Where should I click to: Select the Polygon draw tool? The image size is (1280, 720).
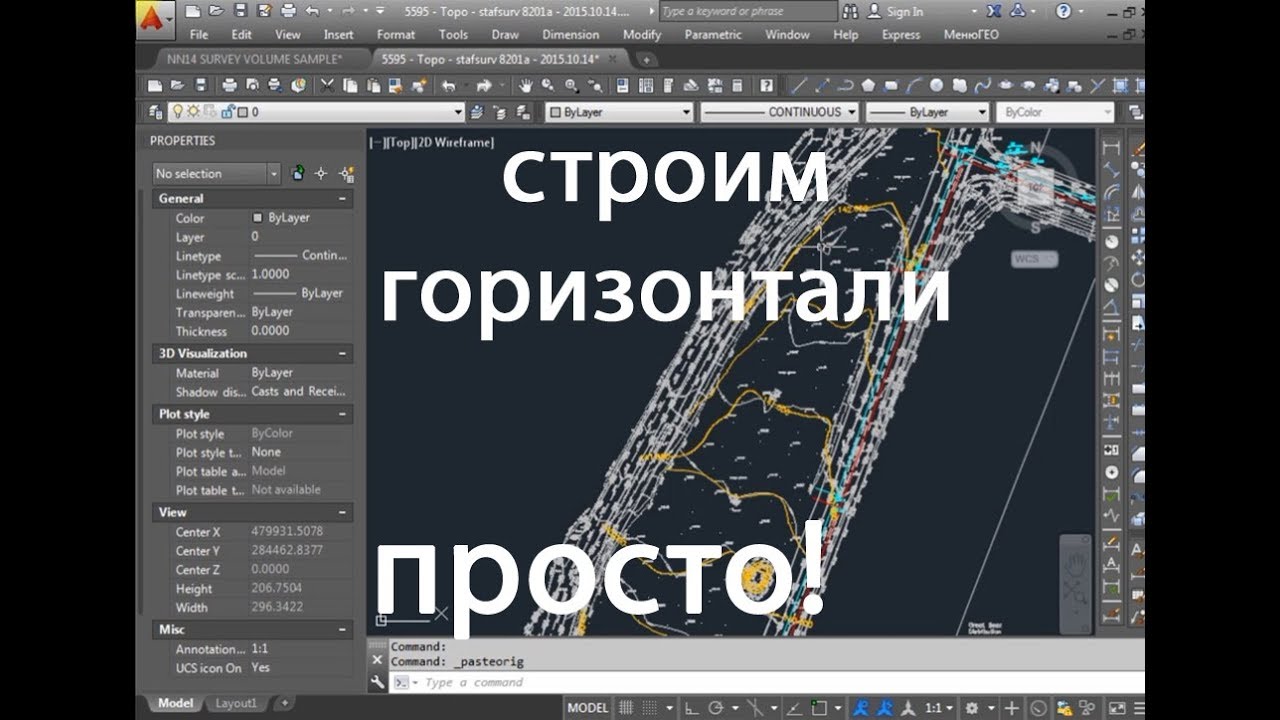coord(868,86)
